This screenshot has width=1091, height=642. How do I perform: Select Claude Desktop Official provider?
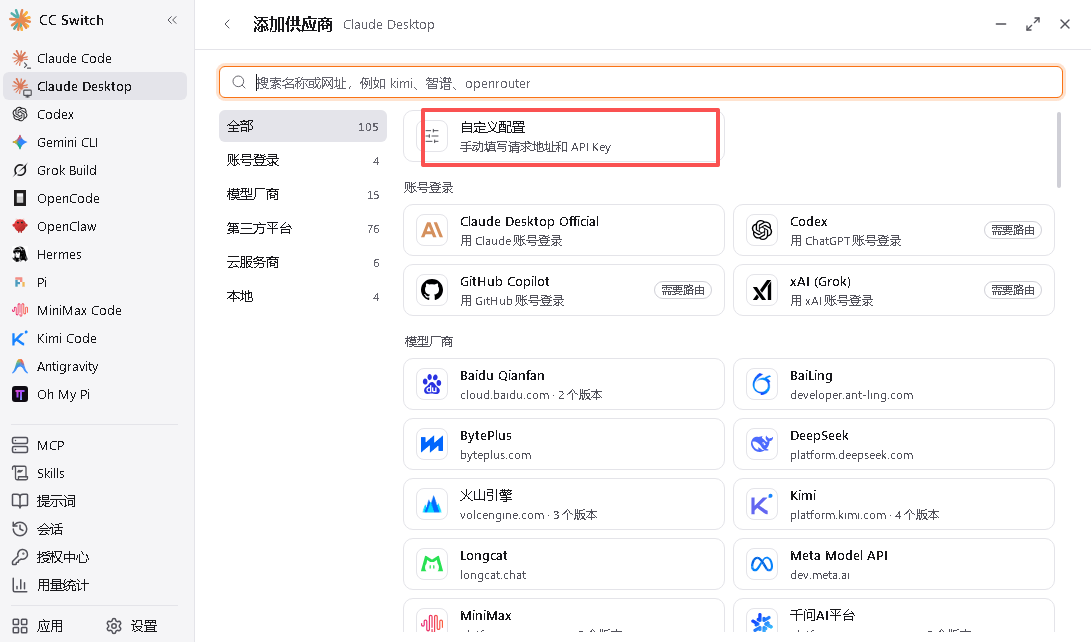click(564, 230)
